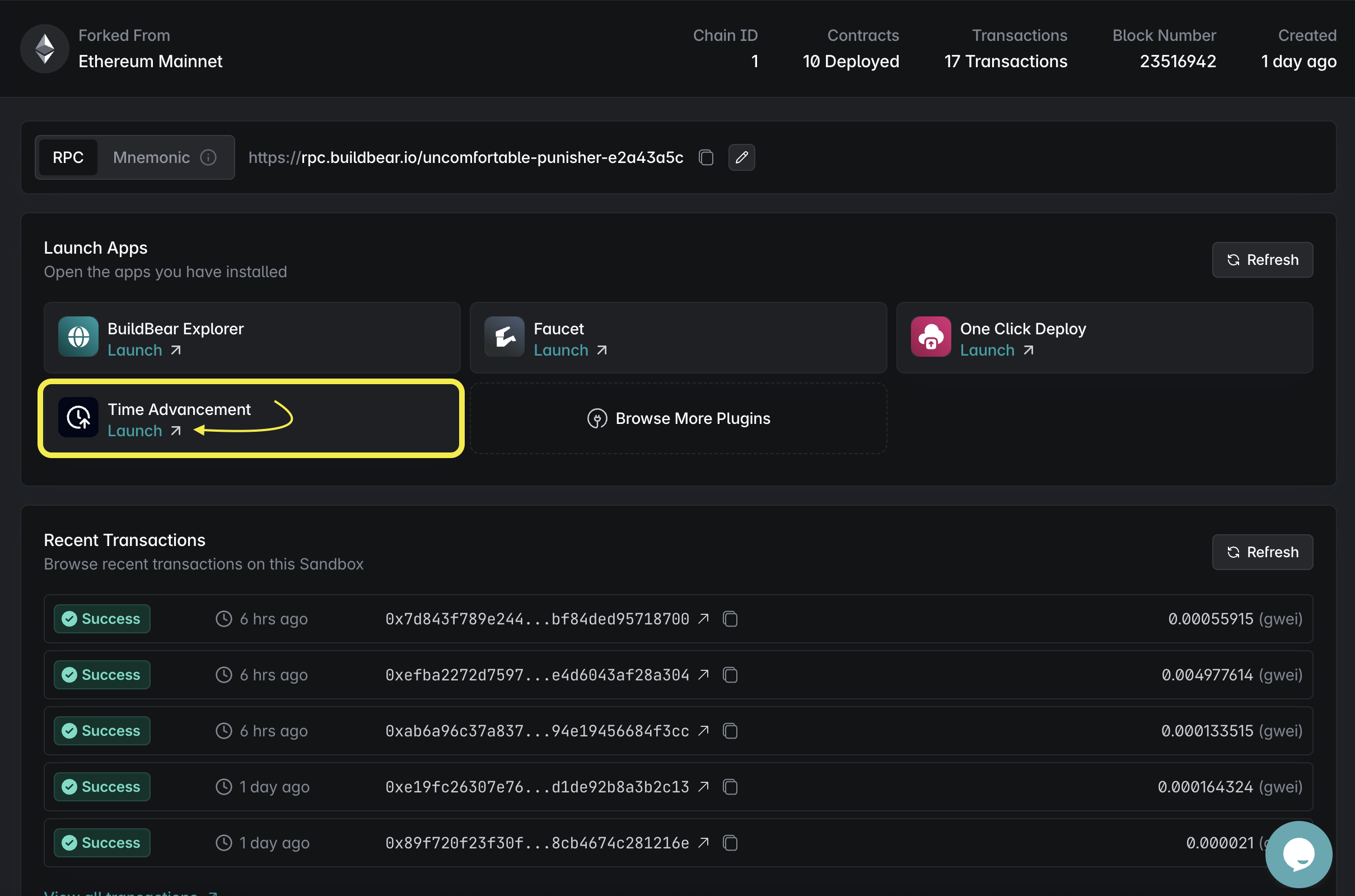Switch to the Mnemonic tab
The height and width of the screenshot is (896, 1355).
coord(151,157)
